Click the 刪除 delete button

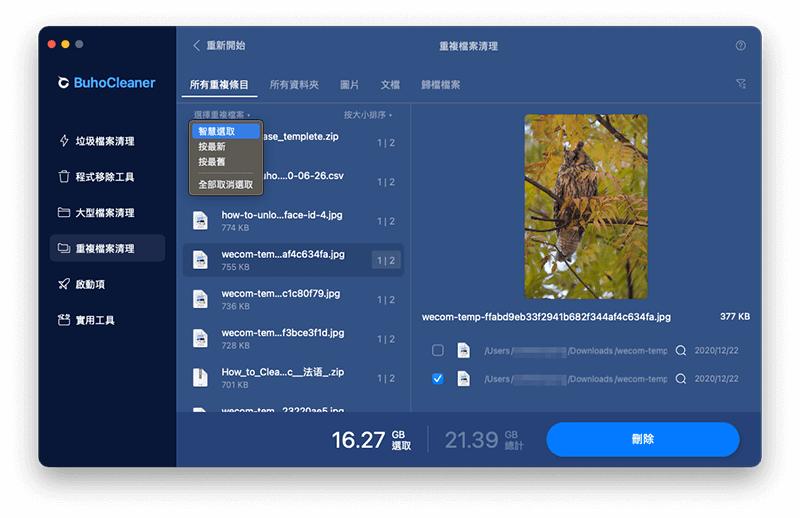coord(643,439)
